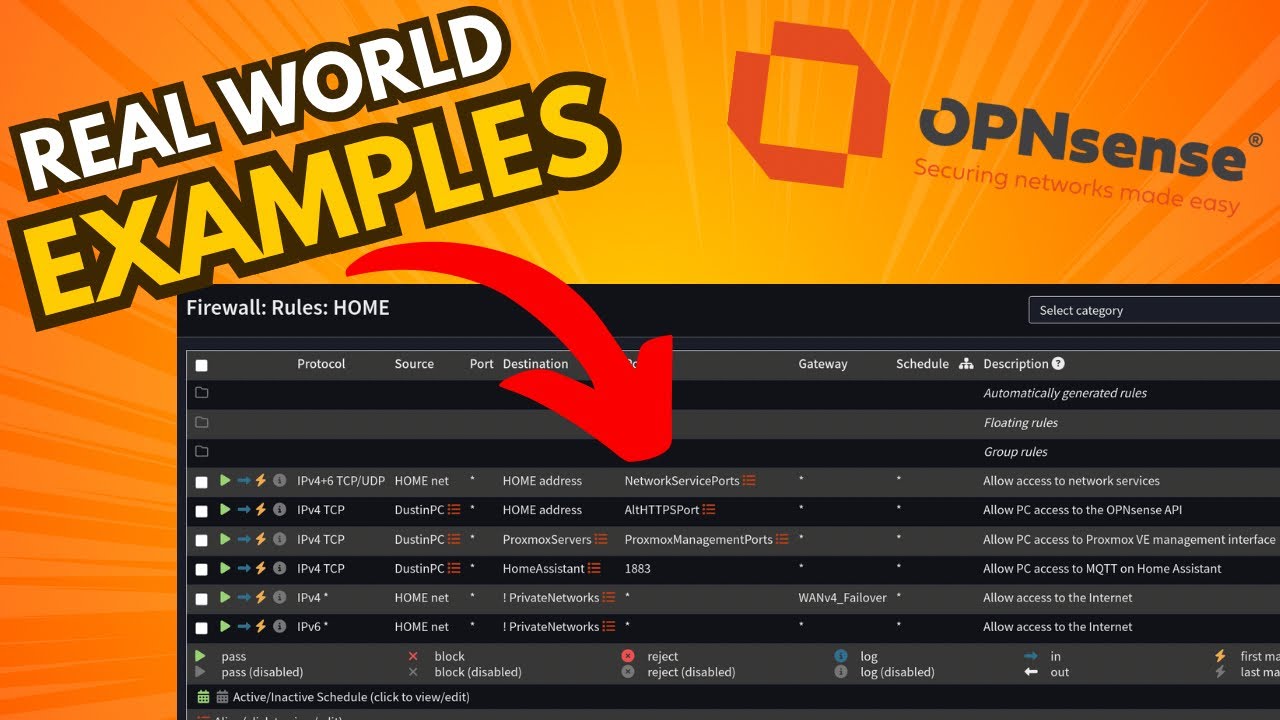This screenshot has height=720, width=1280.
Task: Click the 'Schedule' column header
Action: pyautogui.click(x=922, y=364)
